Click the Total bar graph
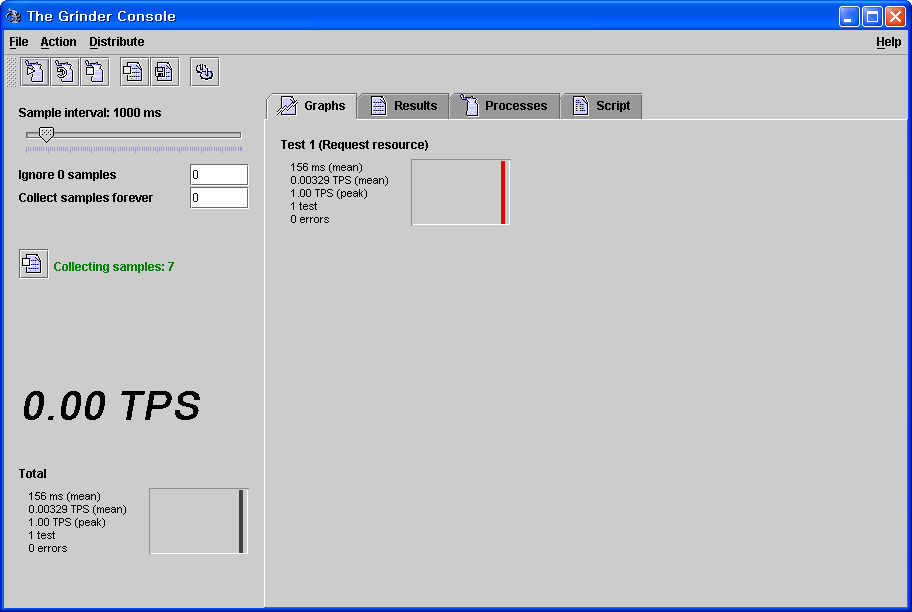912x612 pixels. [x=199, y=521]
